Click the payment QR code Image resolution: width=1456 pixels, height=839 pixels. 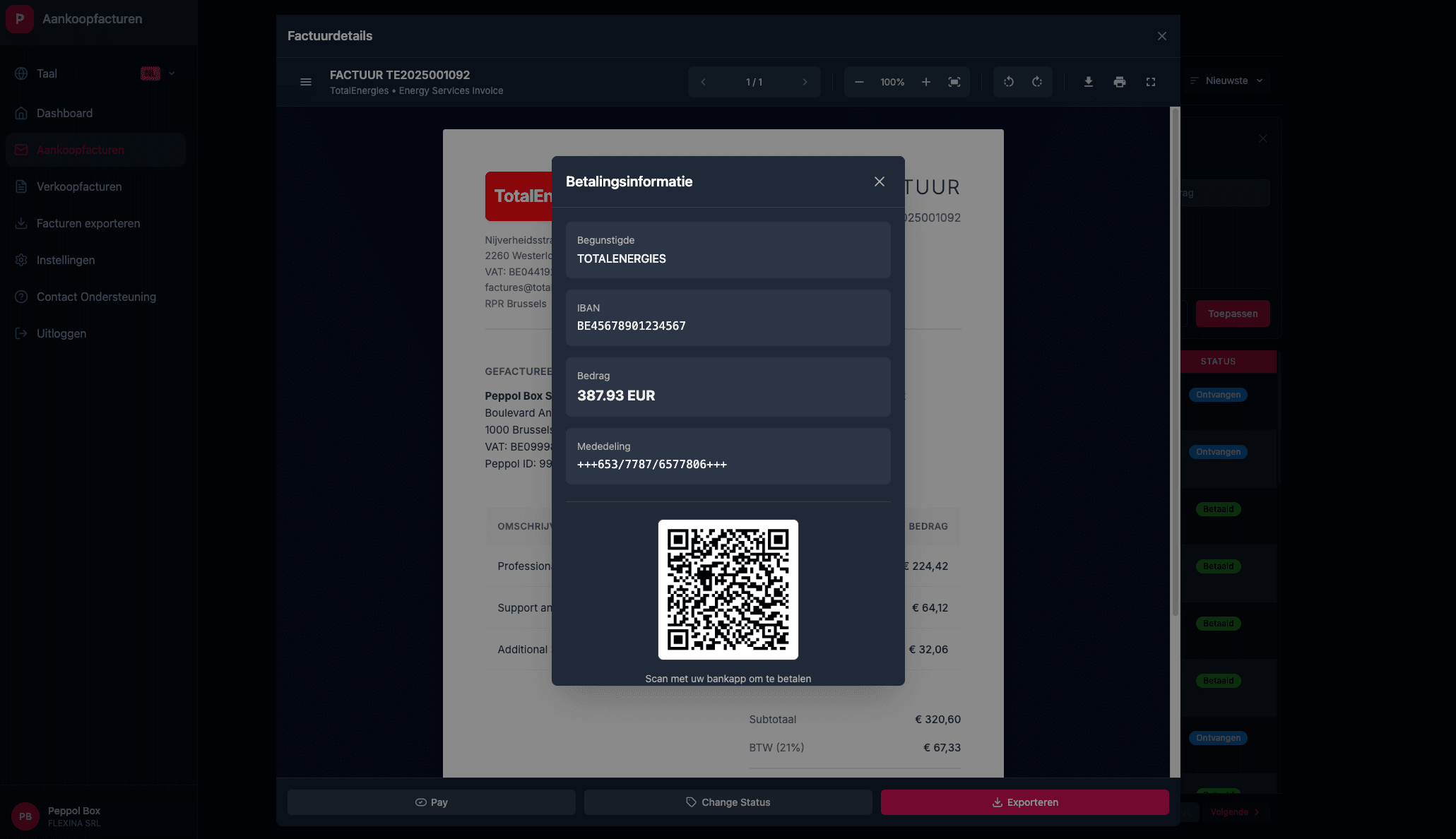728,590
